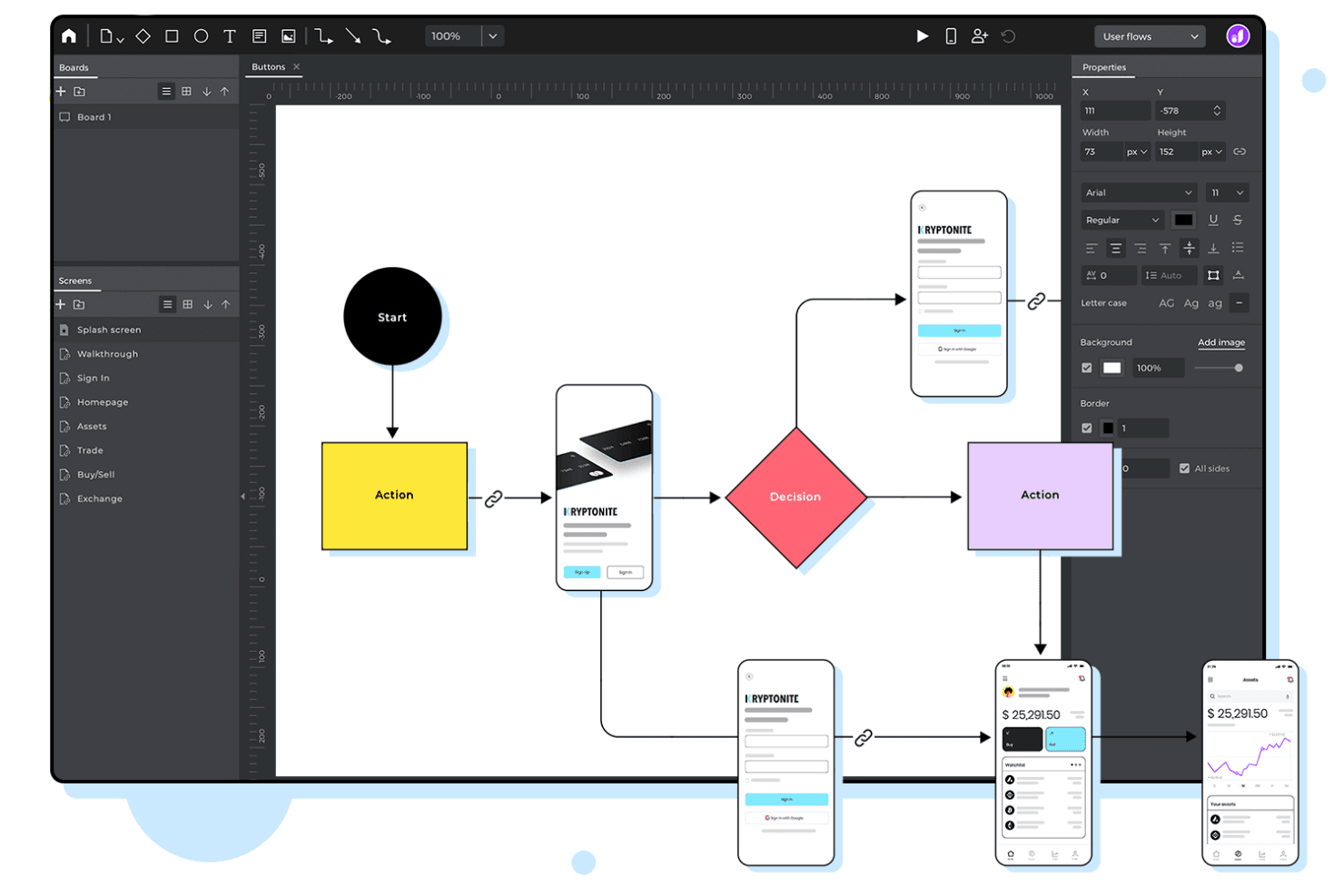Open the zoom level dropdown arrow

tap(493, 36)
